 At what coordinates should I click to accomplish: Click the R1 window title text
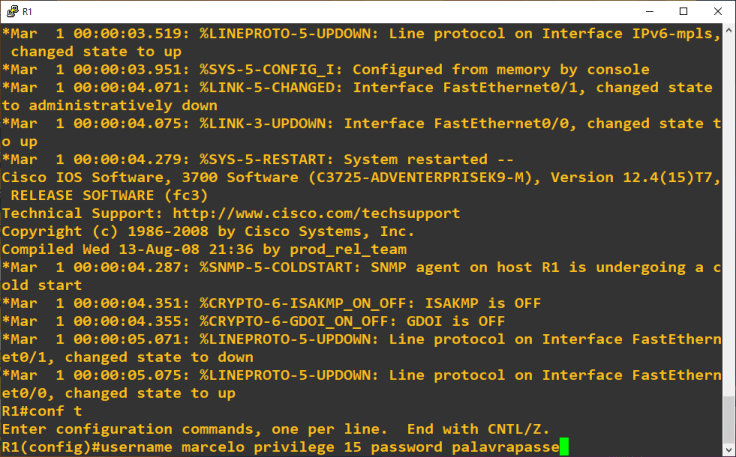(27, 12)
